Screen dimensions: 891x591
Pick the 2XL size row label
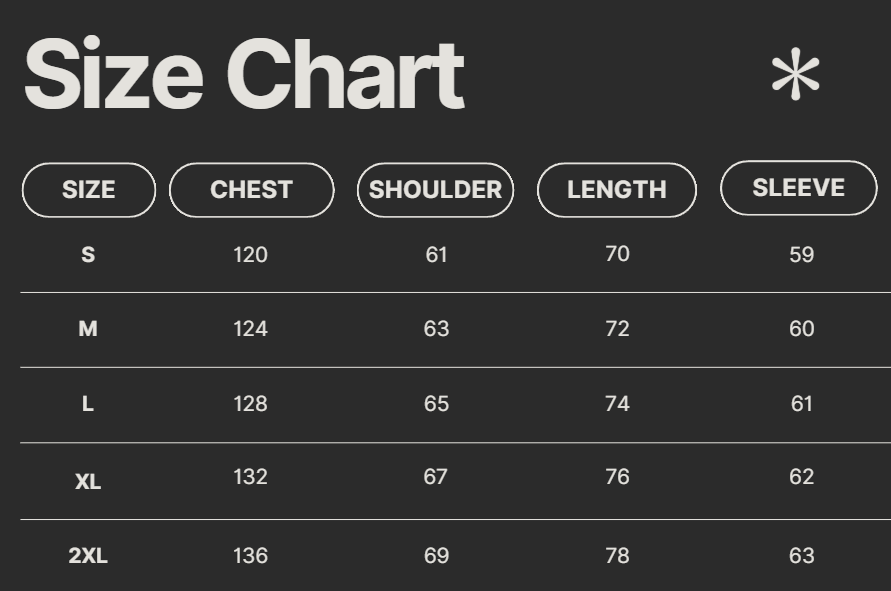[x=88, y=556]
